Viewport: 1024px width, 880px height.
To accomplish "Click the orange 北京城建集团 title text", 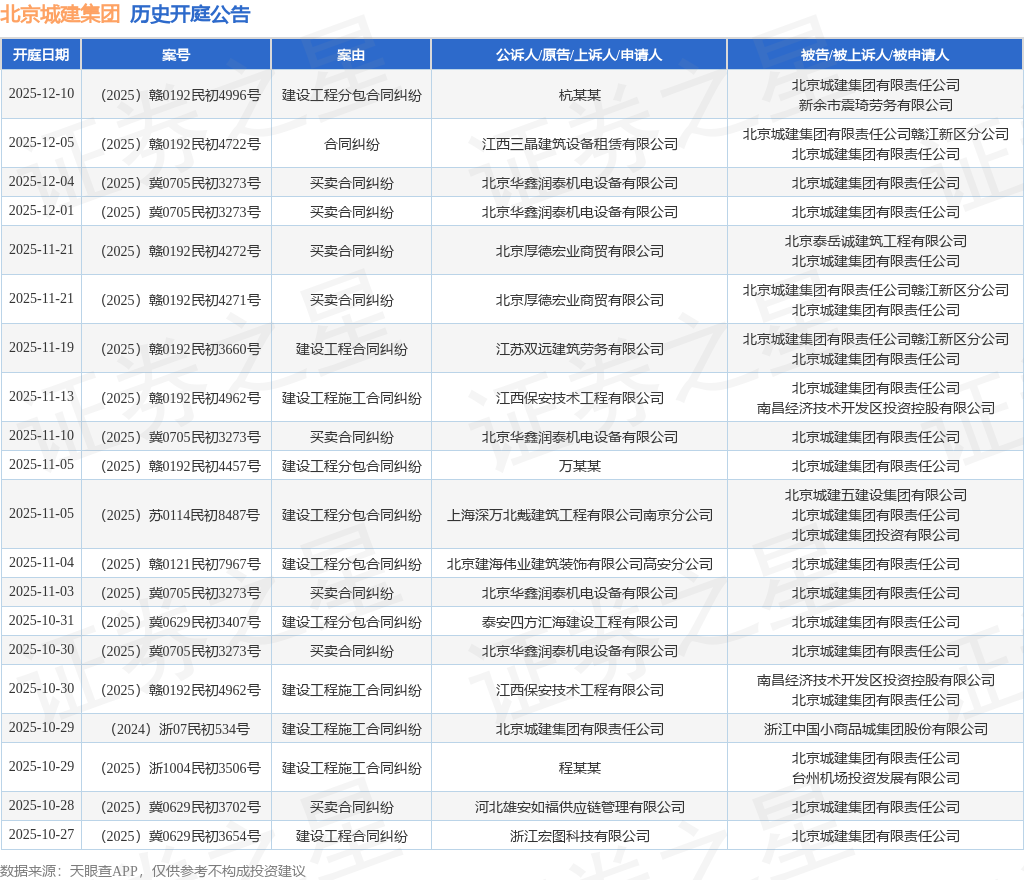I will click(60, 14).
